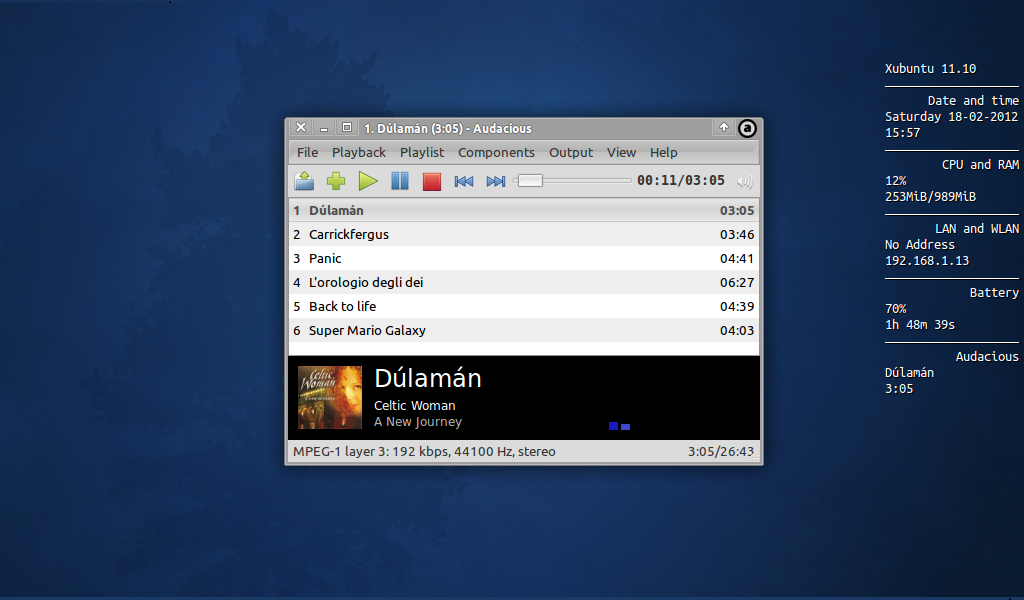Click the 253MiB/989MiB RAM readout
1024x600 pixels.
click(931, 197)
